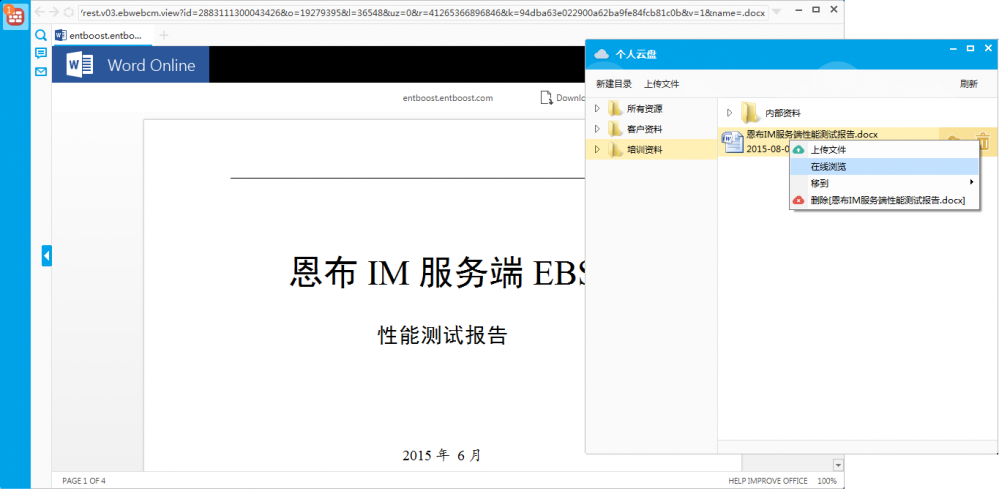Maximize the 个人云盘 window
The image size is (999, 491).
coord(970,48)
